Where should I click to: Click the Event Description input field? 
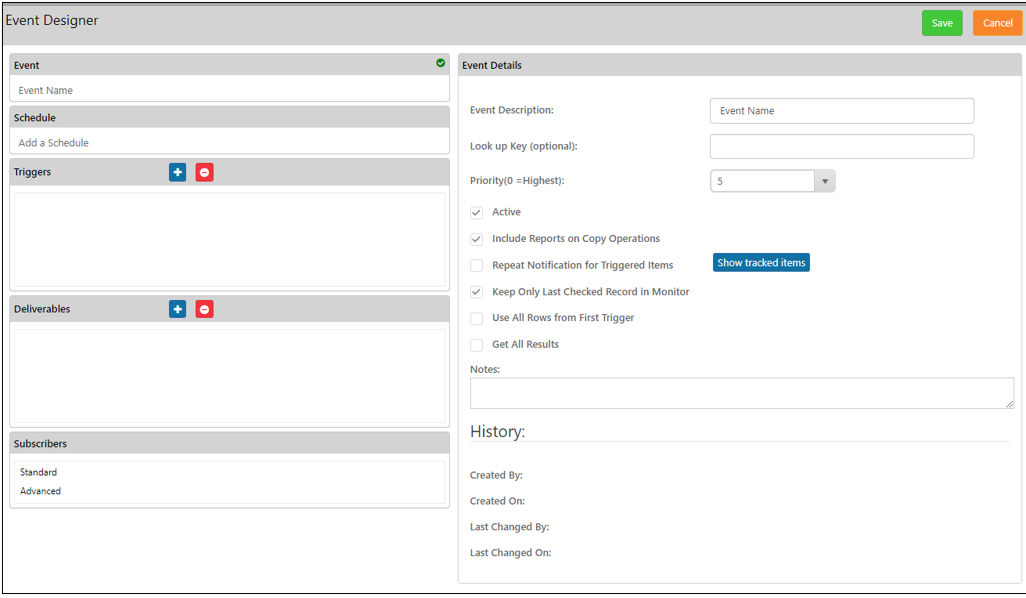point(841,111)
